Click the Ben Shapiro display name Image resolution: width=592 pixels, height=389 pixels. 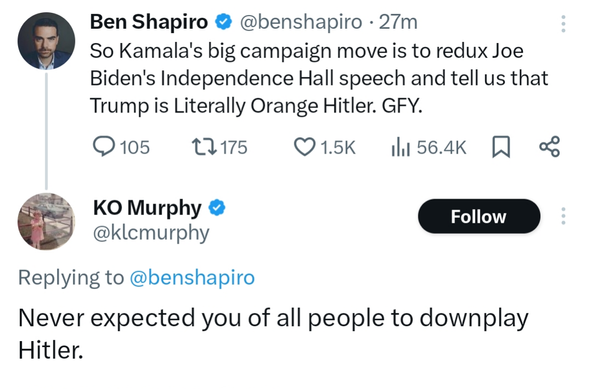pyautogui.click(x=149, y=22)
